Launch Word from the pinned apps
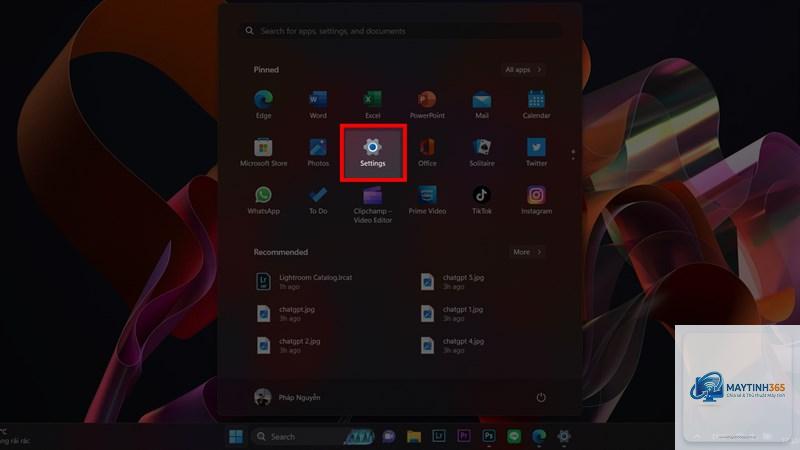The width and height of the screenshot is (800, 450). coord(318,104)
